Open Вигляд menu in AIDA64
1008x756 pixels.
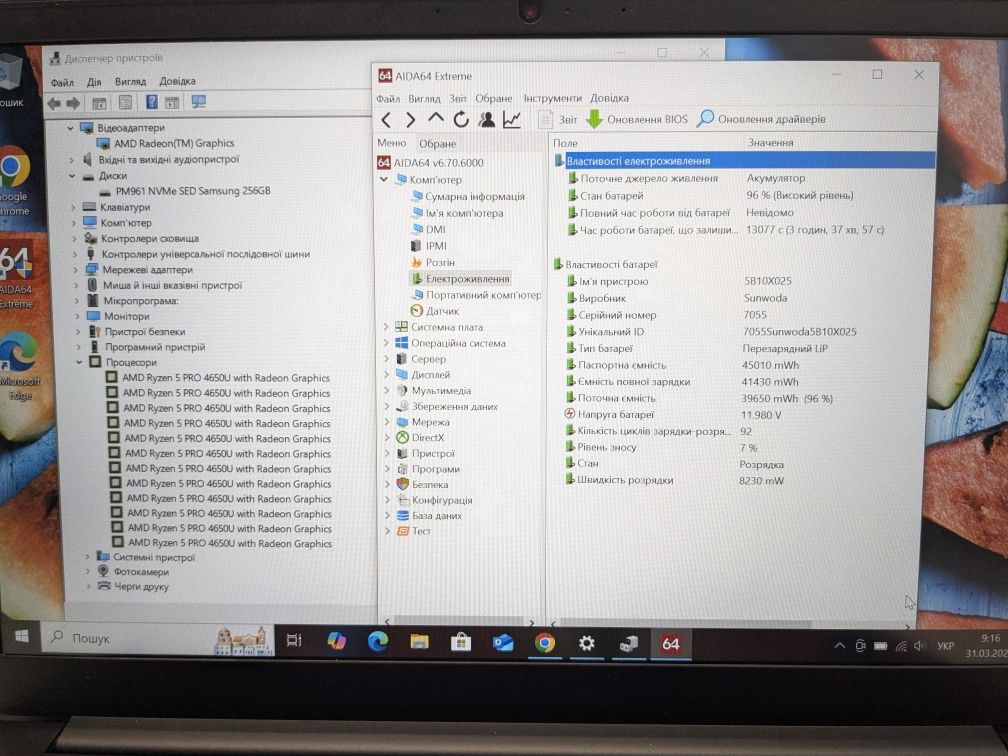[x=424, y=98]
